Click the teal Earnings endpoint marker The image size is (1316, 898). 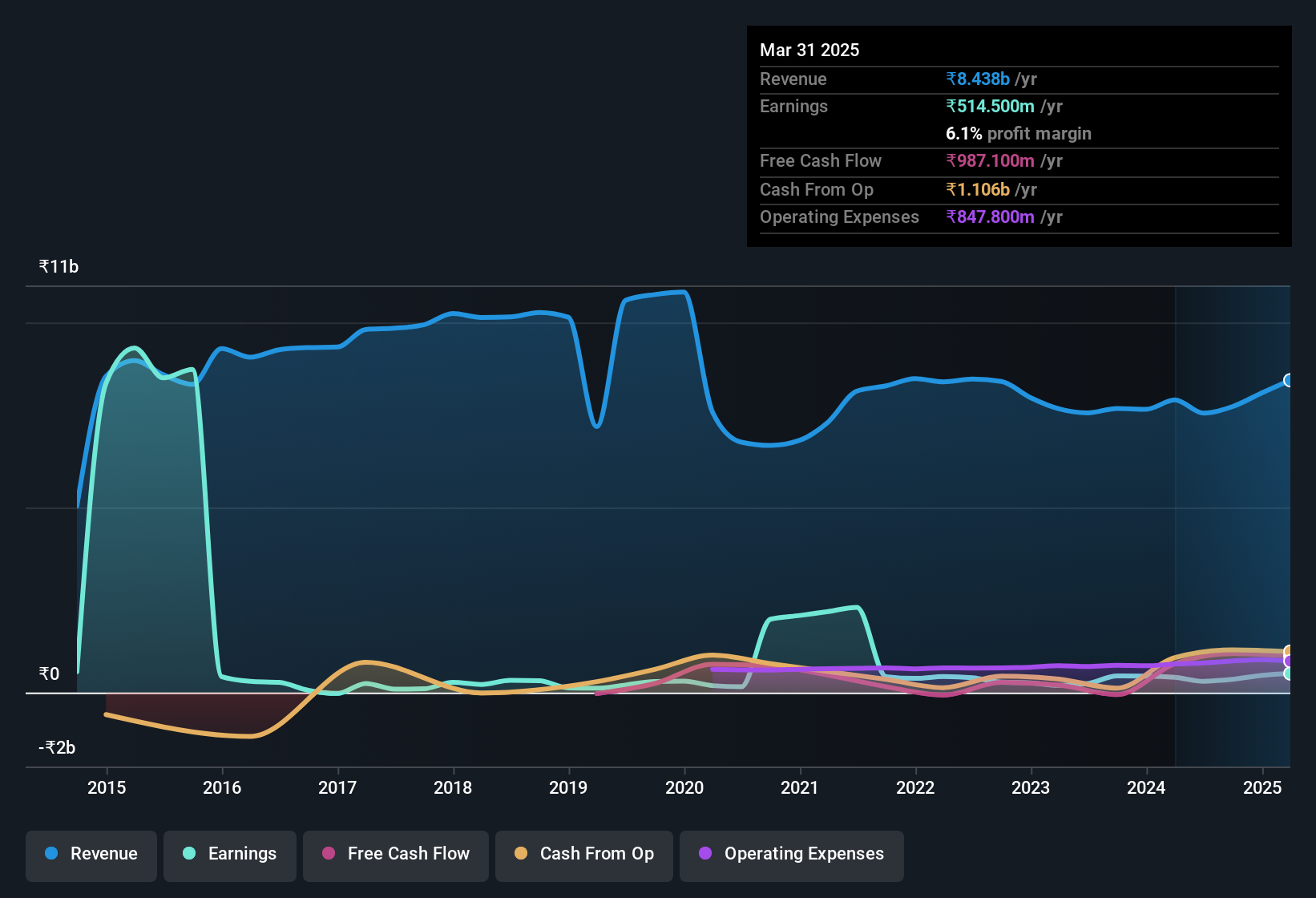coord(1289,673)
